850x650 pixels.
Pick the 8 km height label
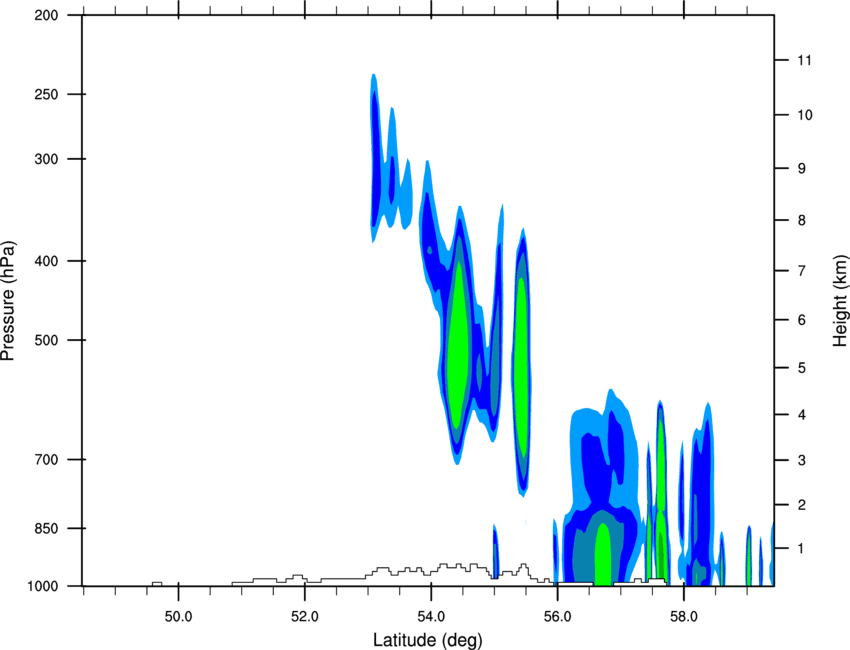pos(802,220)
